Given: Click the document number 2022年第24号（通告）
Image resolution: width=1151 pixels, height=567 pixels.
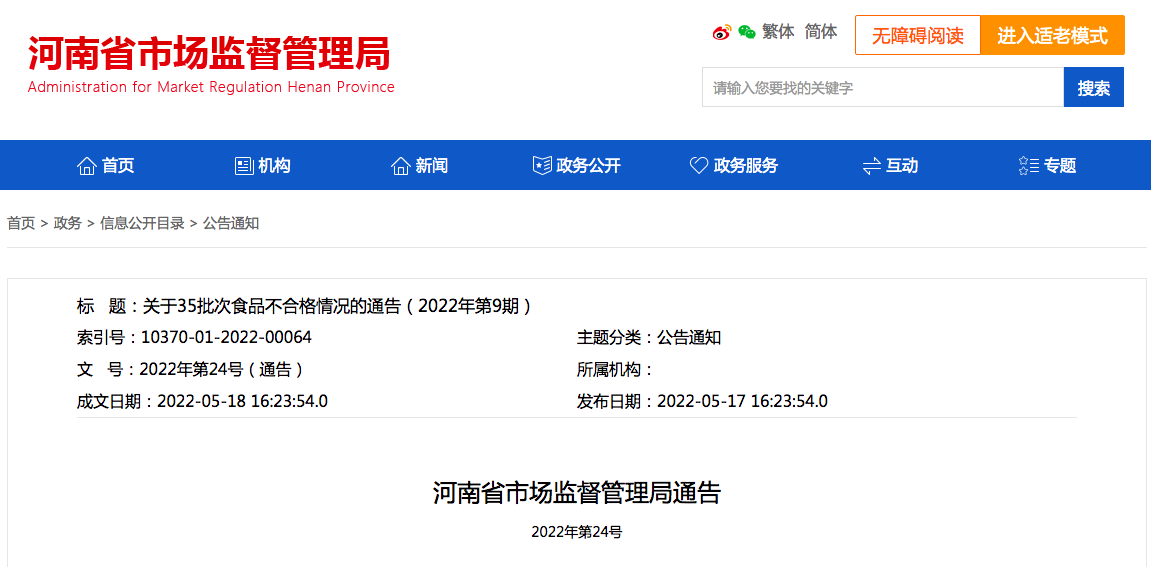Looking at the screenshot, I should (221, 369).
